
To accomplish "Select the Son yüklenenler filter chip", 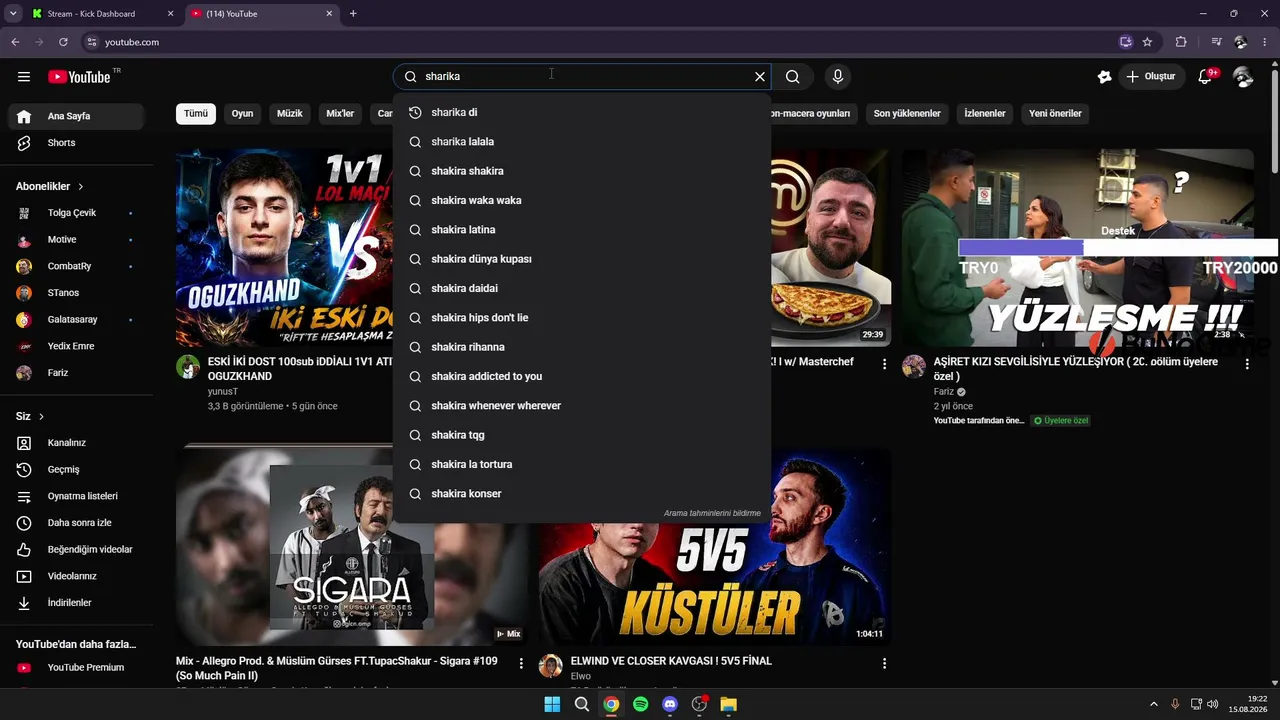I will tap(907, 114).
